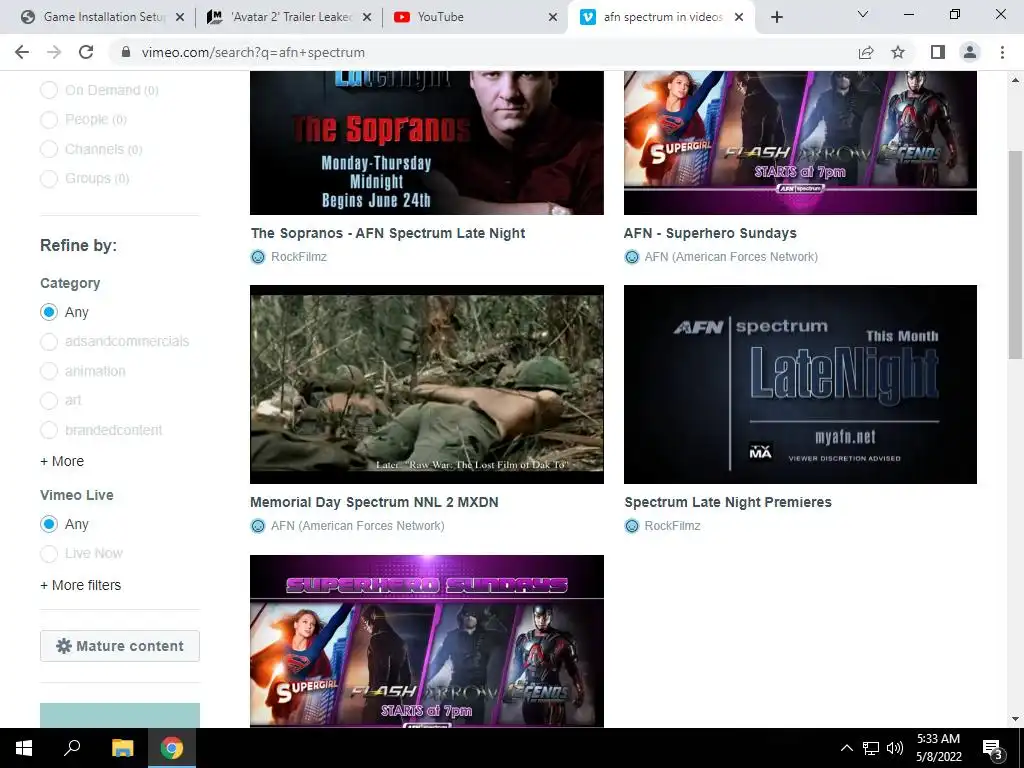Open the volume tray icon
Screen dimensions: 1024x768
(895, 748)
